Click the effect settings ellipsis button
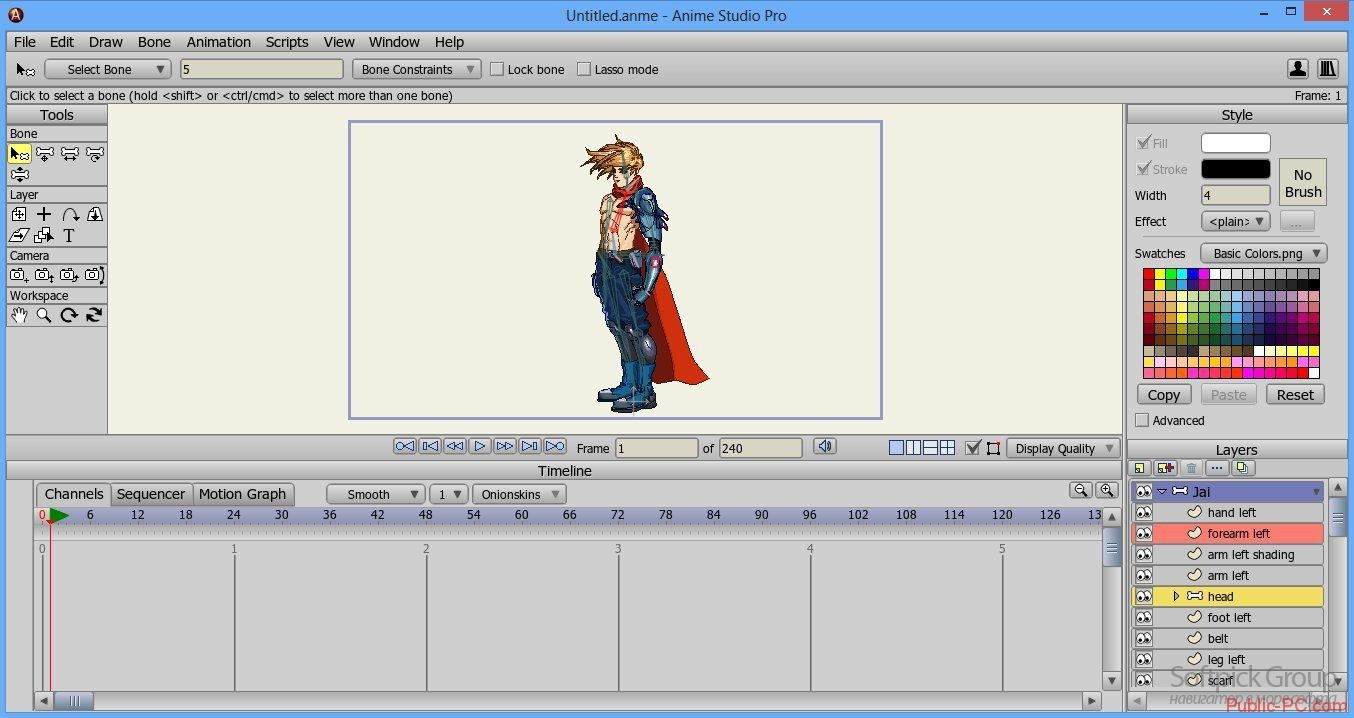 click(x=1297, y=221)
